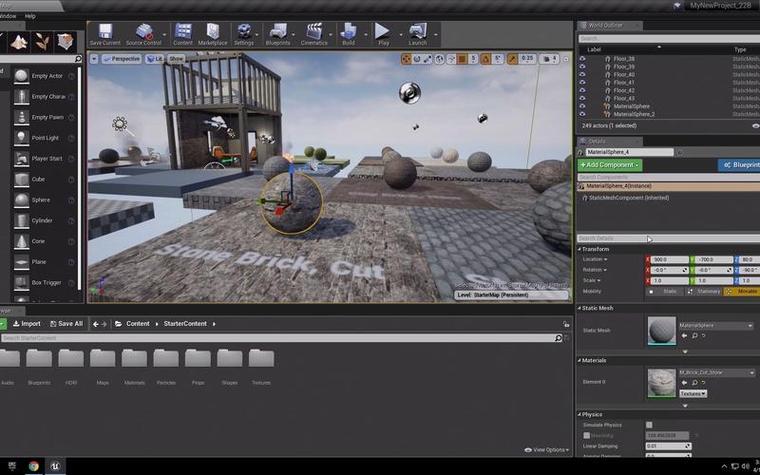Viewport: 760px width, 475px height.
Task: Select the Point Light item in Place panel
Action: tap(45, 138)
